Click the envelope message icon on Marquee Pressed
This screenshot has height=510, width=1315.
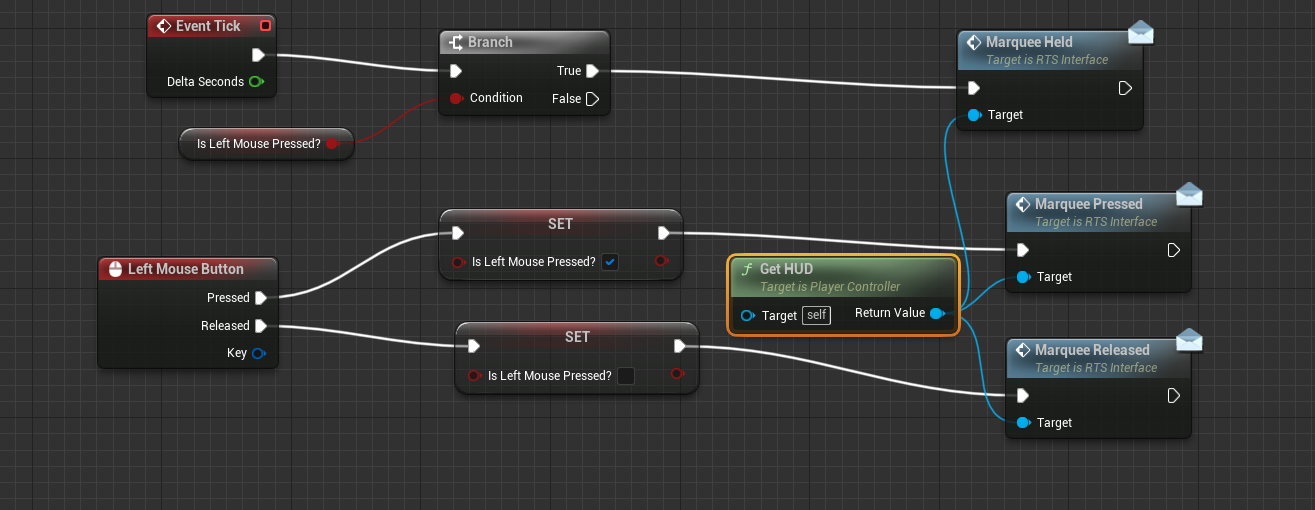[x=1190, y=195]
